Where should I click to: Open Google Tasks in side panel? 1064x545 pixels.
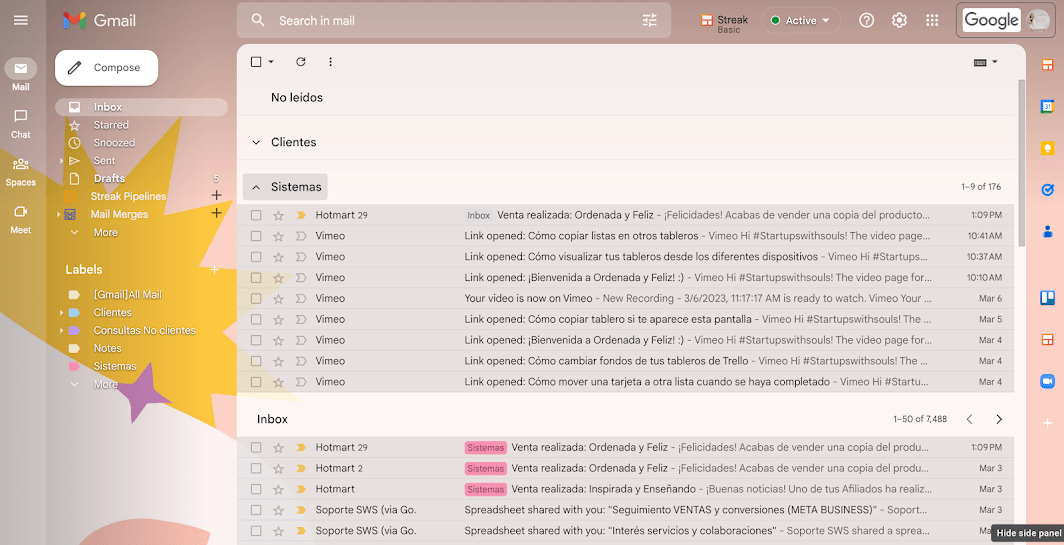point(1047,190)
